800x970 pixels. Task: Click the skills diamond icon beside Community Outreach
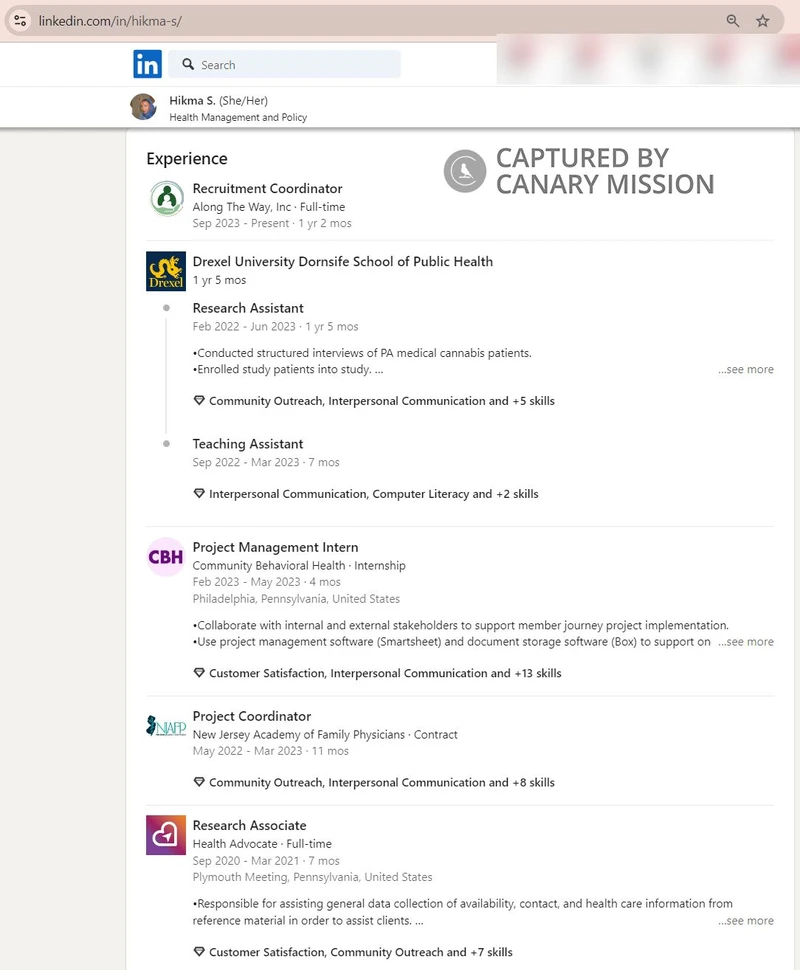(x=199, y=401)
